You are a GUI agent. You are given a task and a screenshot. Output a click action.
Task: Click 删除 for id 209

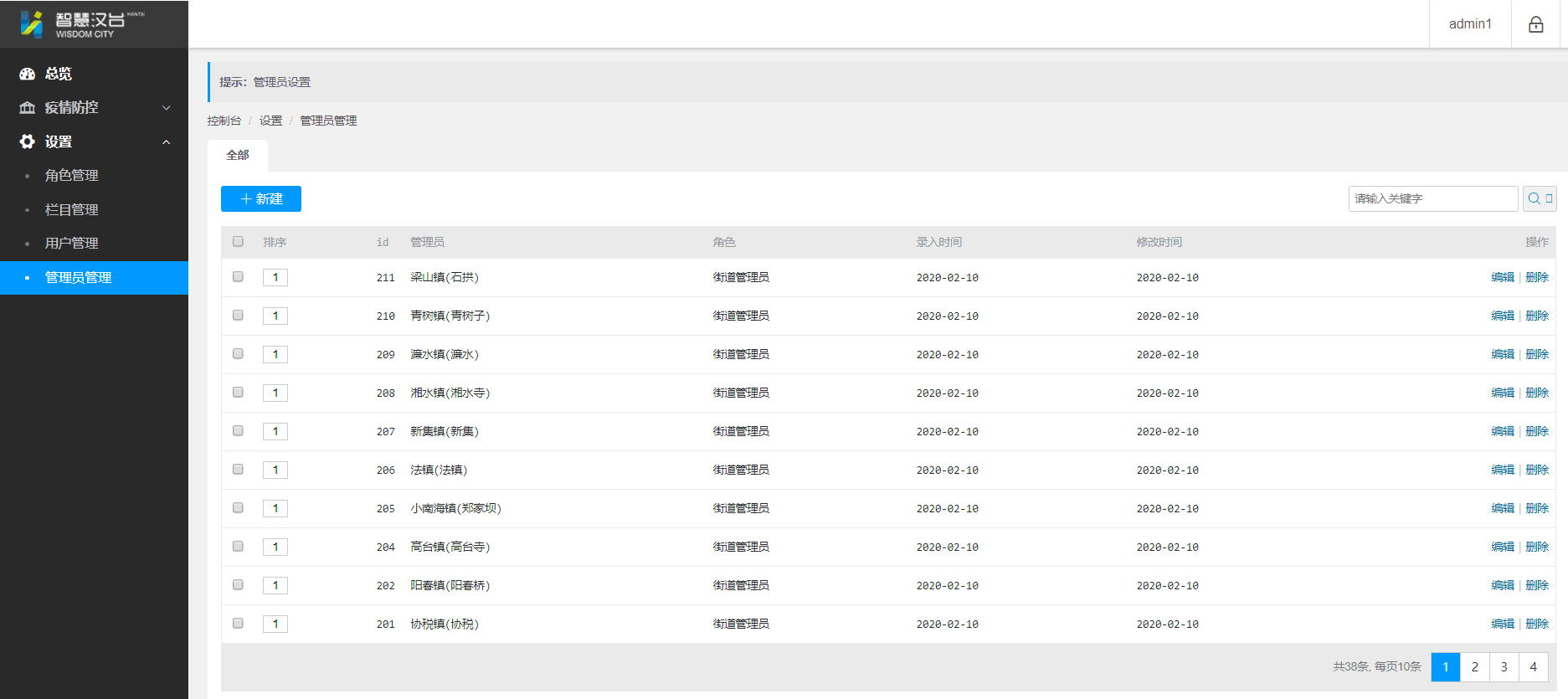(x=1537, y=354)
